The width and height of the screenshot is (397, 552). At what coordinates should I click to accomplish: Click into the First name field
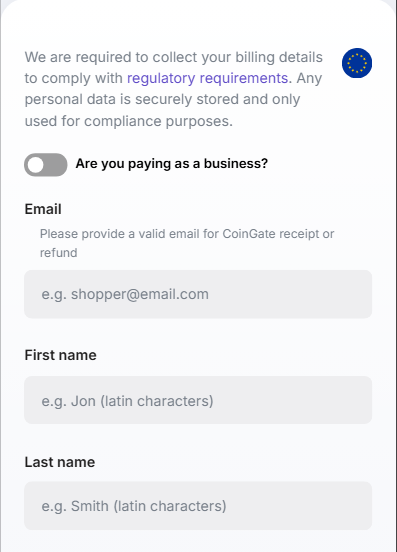(x=198, y=400)
